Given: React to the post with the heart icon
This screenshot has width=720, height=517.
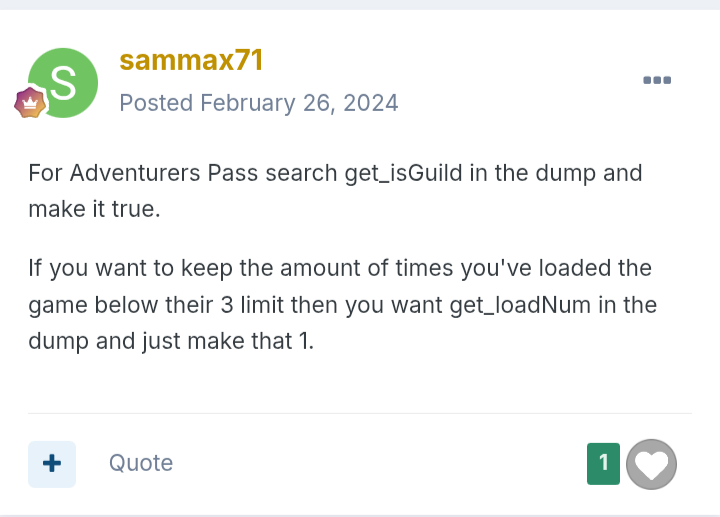Looking at the screenshot, I should [x=651, y=464].
